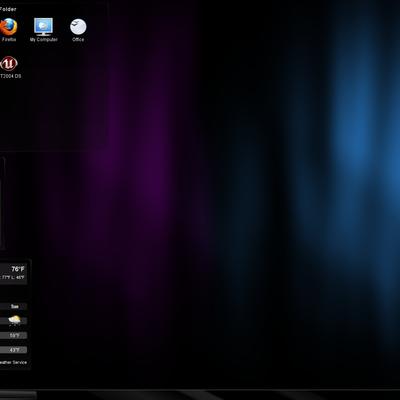Click the Weather Service link text
The height and width of the screenshot is (400, 400).
[x=13, y=362]
